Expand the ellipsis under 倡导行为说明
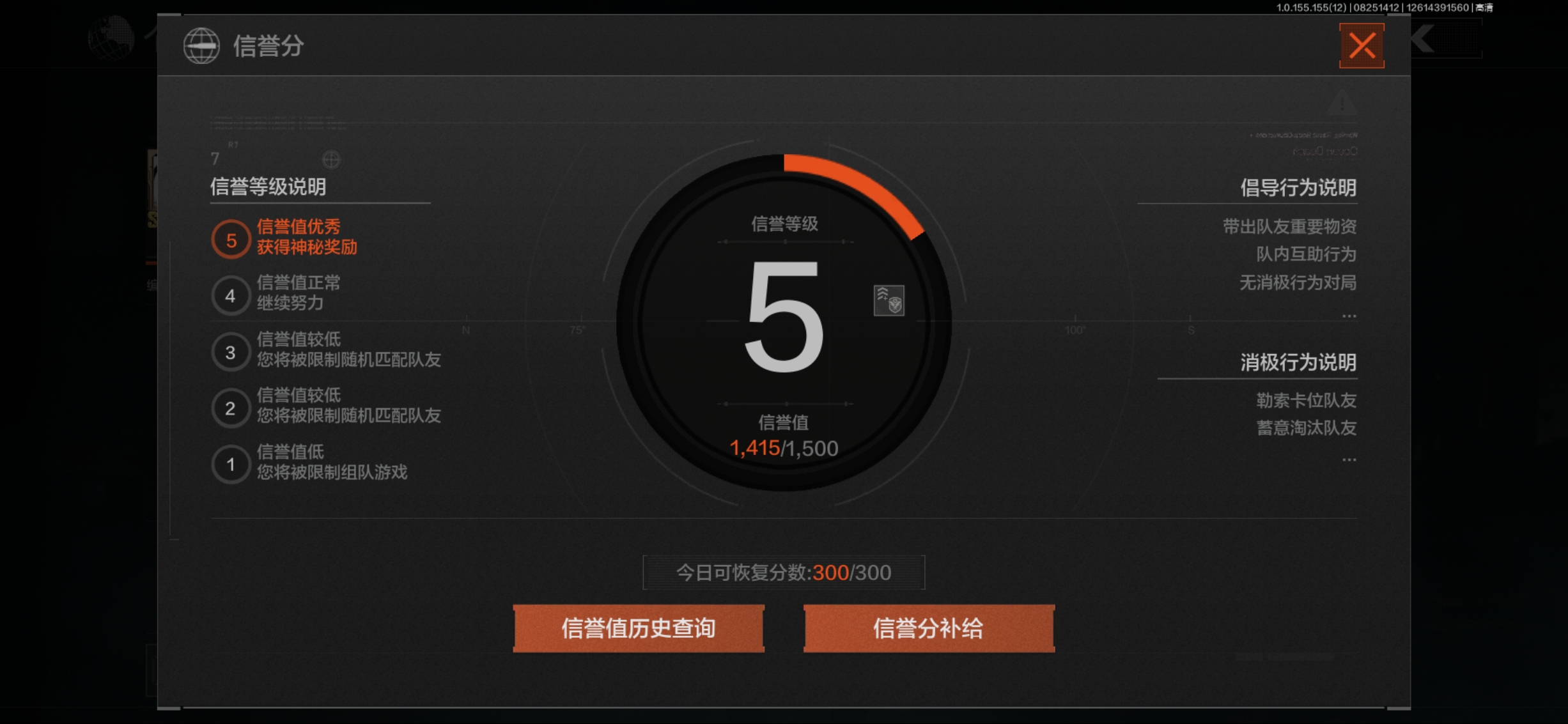 pos(1349,316)
